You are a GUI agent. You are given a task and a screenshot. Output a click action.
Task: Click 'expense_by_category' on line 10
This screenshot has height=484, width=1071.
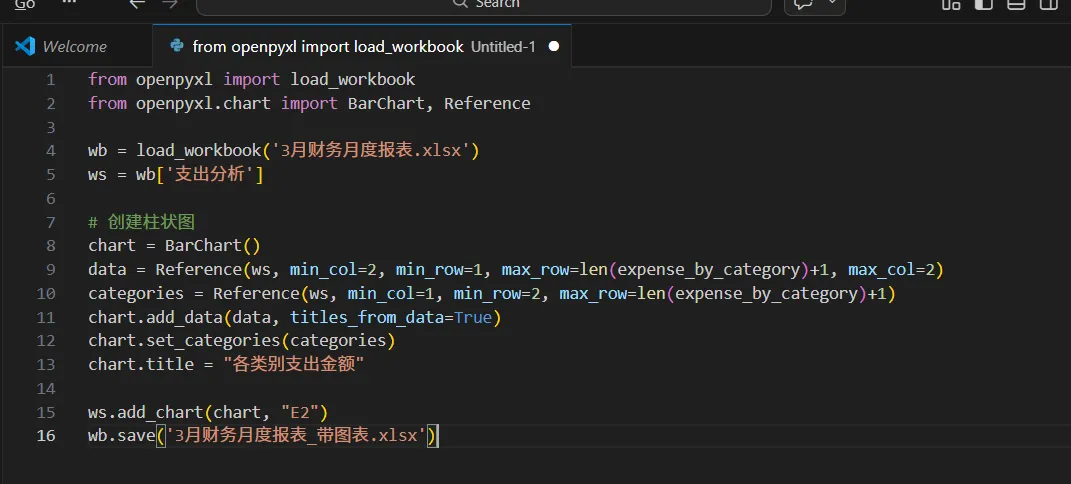766,294
